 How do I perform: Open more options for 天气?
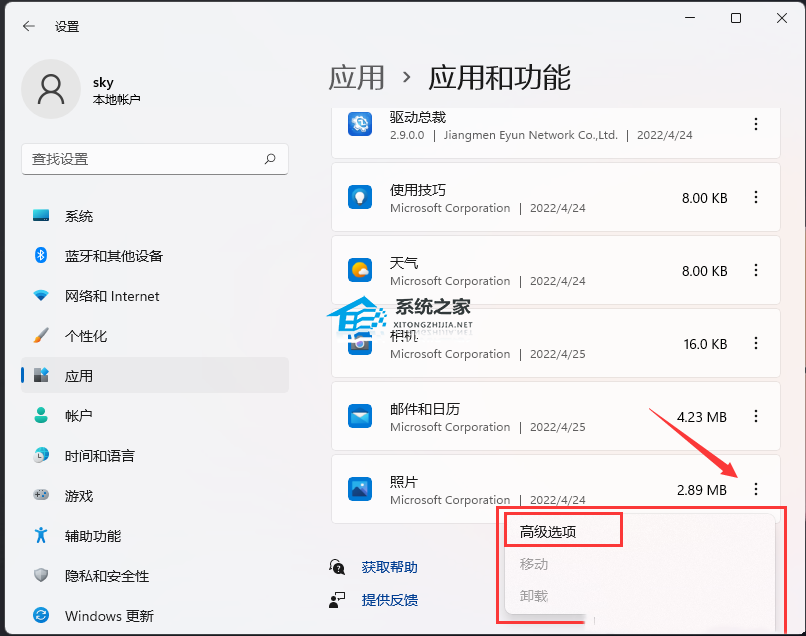click(x=756, y=270)
